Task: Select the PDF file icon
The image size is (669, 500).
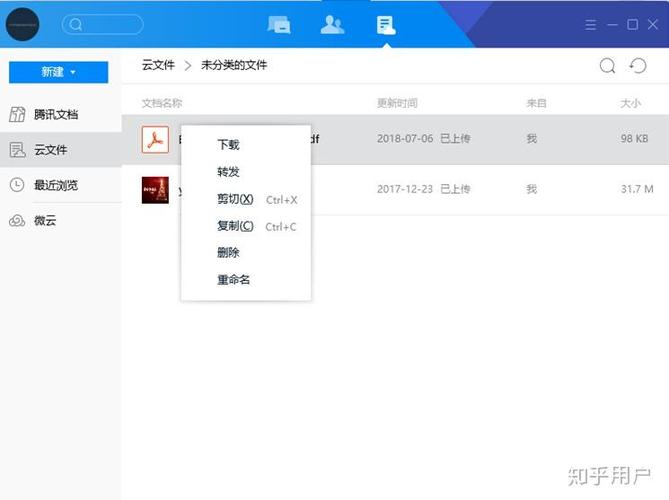Action: coord(155,140)
